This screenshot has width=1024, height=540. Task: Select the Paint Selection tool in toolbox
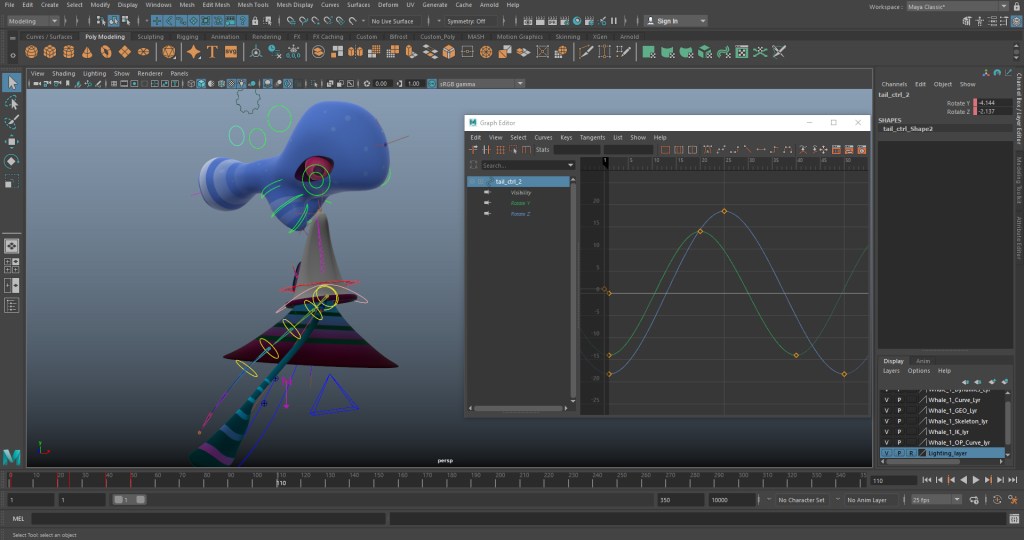(12, 122)
